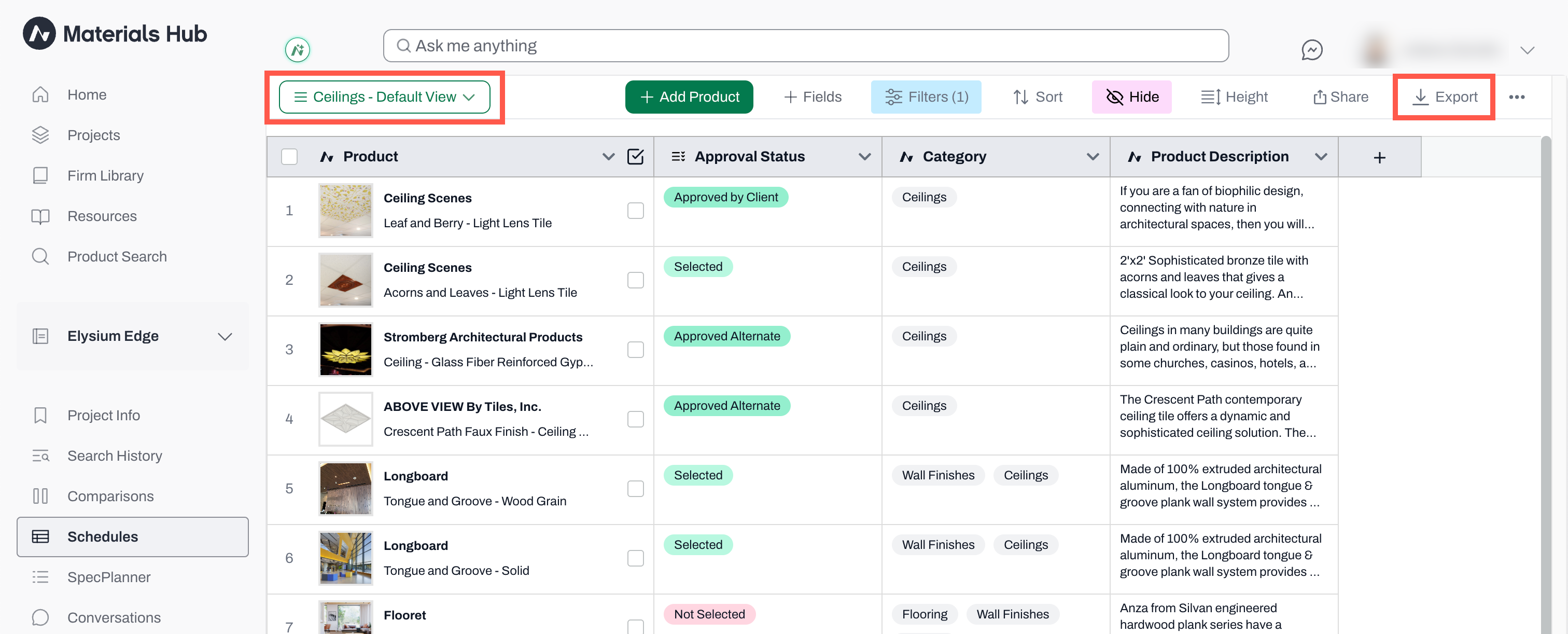Check the Stromberg Architectural Products row checkbox

click(x=635, y=350)
